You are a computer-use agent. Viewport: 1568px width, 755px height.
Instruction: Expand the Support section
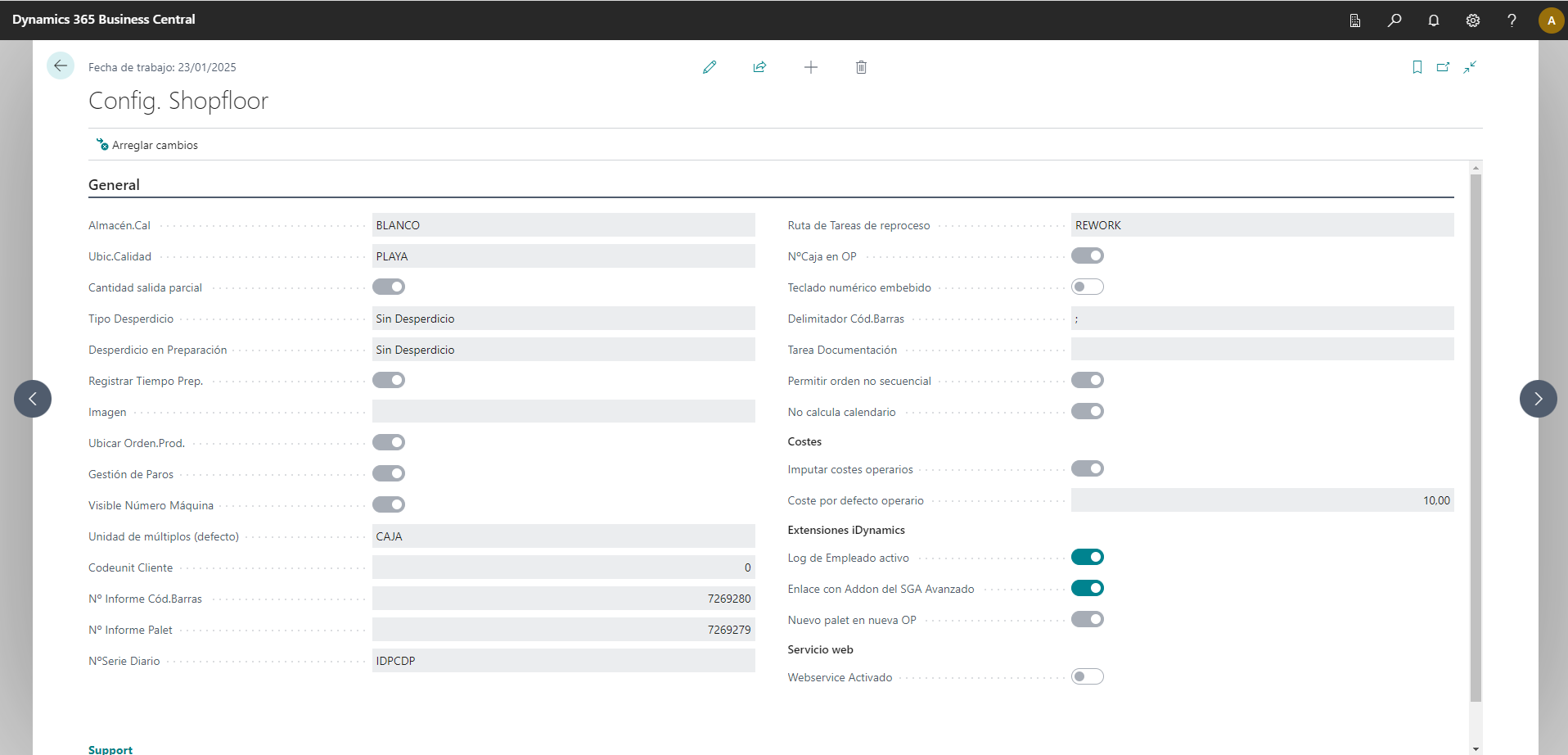[110, 749]
